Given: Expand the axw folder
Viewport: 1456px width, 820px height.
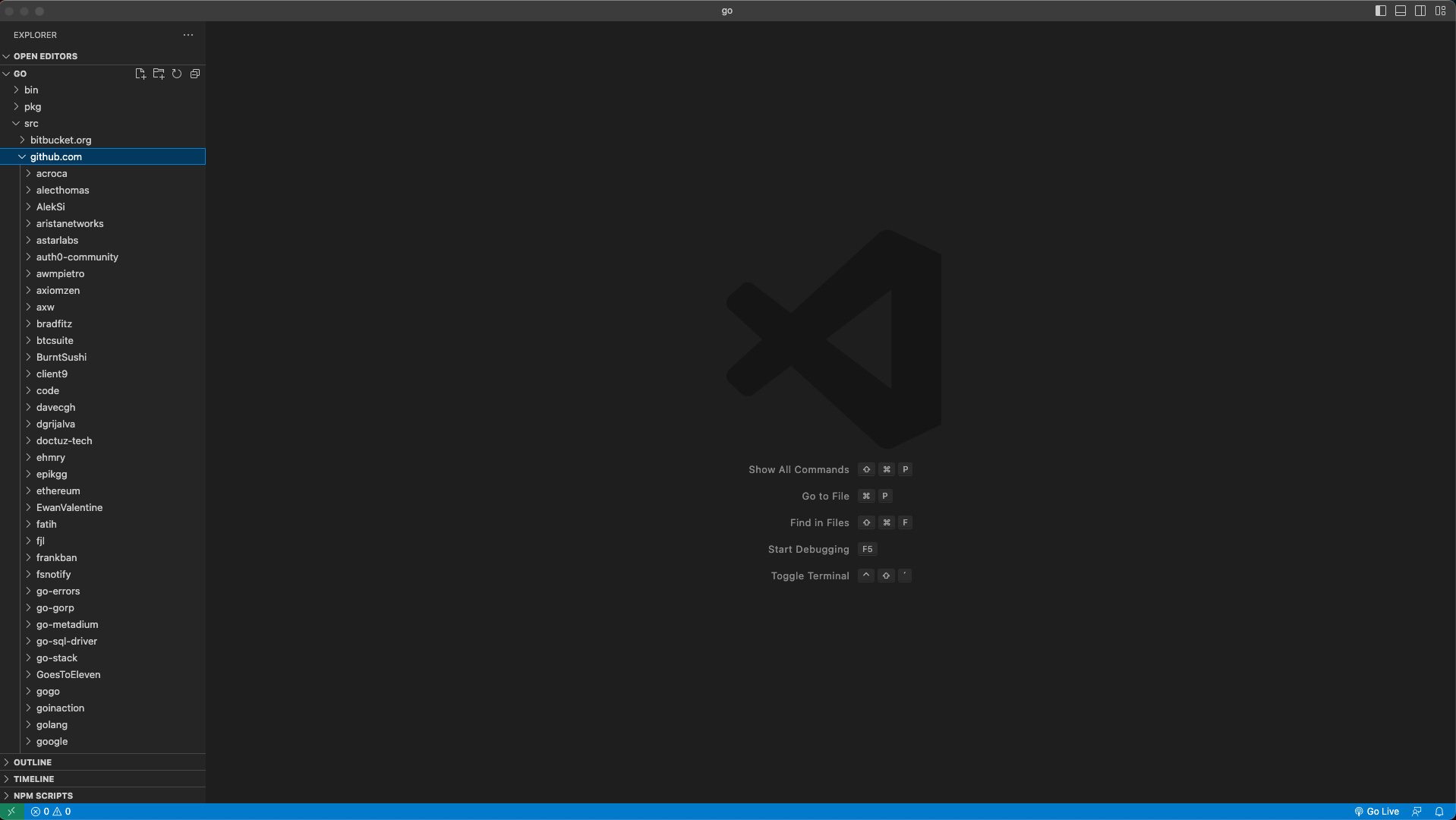Looking at the screenshot, I should (102, 307).
